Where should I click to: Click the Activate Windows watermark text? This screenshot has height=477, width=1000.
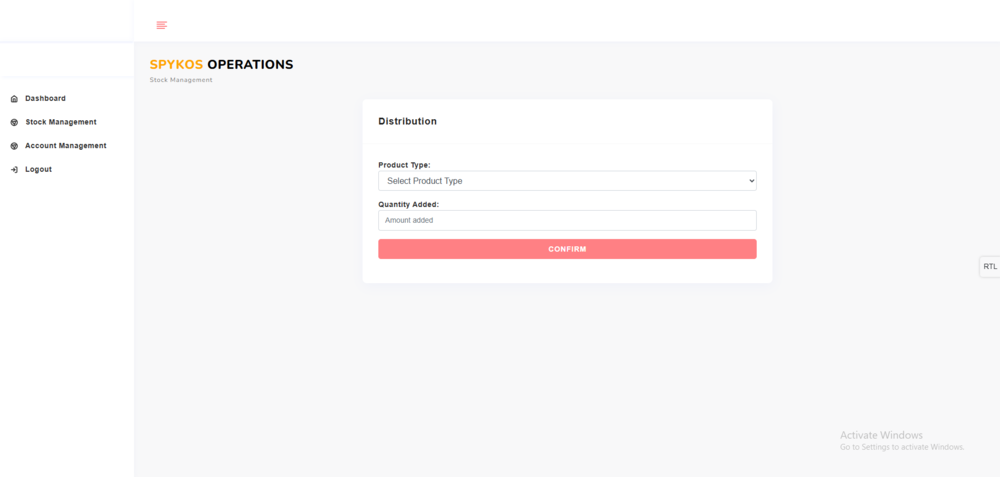click(x=881, y=435)
